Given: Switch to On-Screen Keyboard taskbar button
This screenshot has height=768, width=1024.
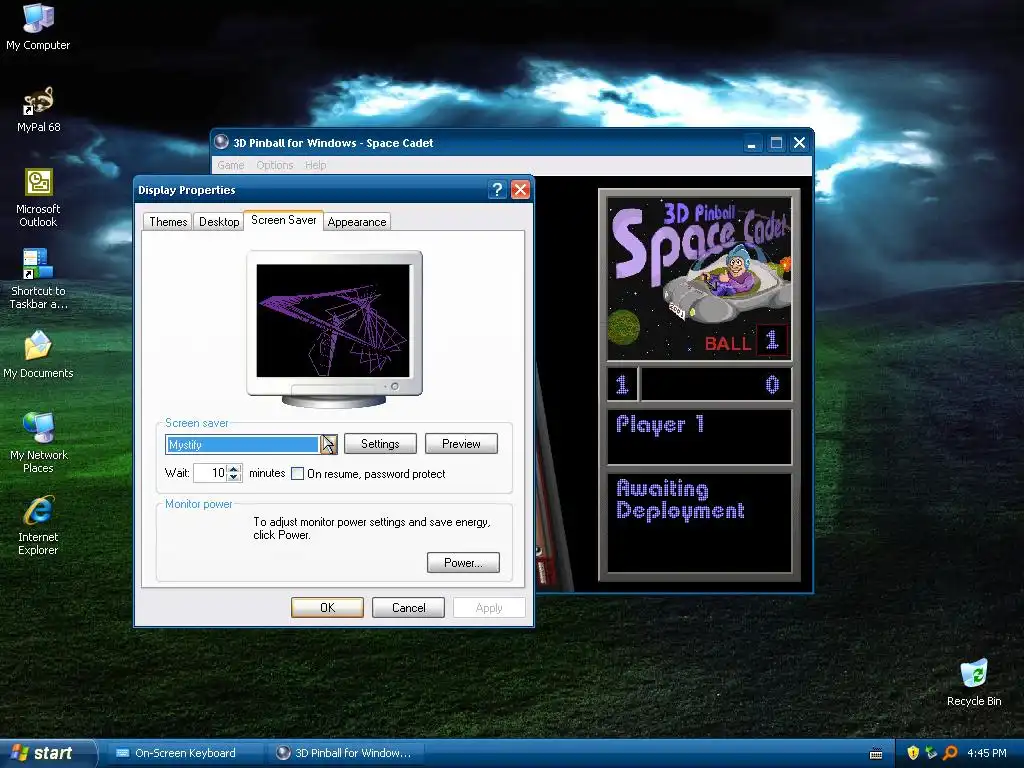Looking at the screenshot, I should coord(184,753).
